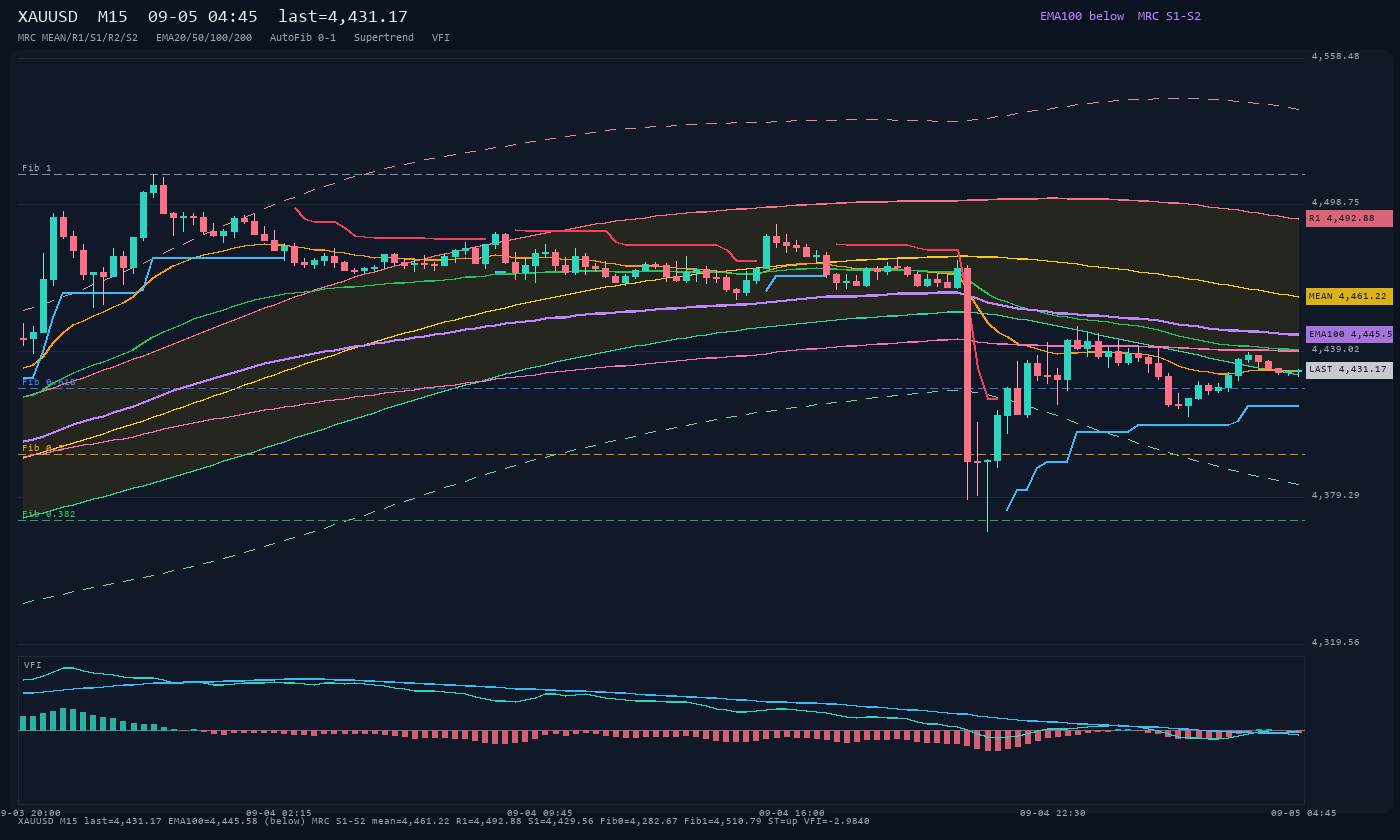Click the 'Fib 0.618' level label
This screenshot has height=840, width=1400.
(49, 382)
